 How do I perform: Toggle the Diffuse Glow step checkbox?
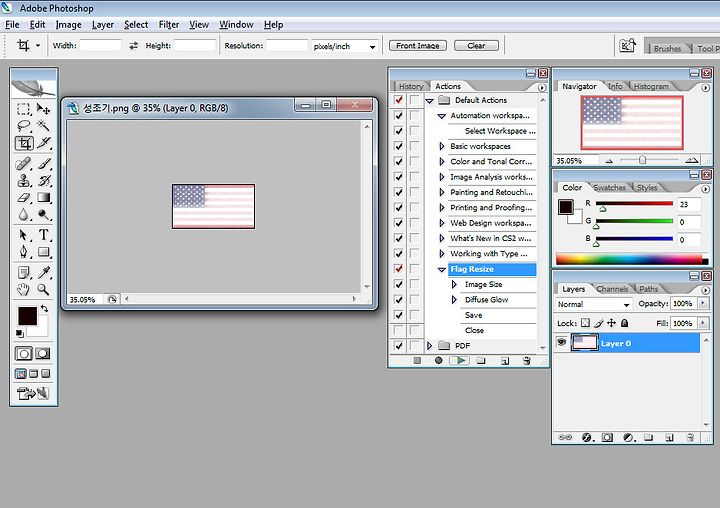click(x=399, y=299)
